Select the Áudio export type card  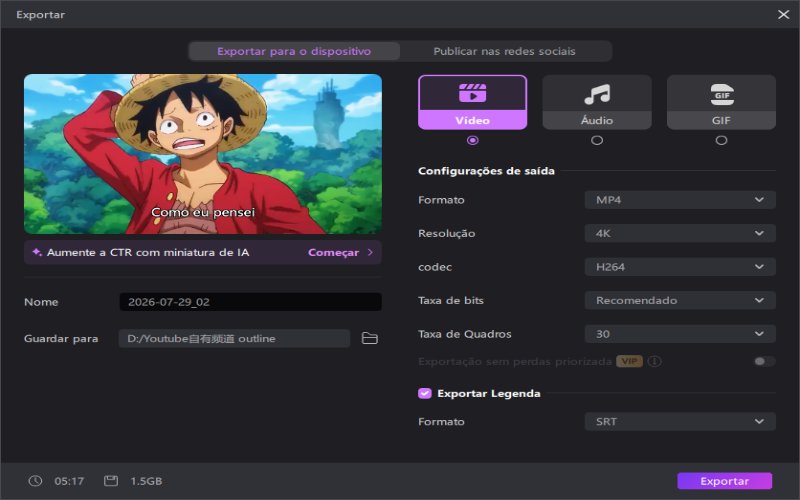point(597,102)
